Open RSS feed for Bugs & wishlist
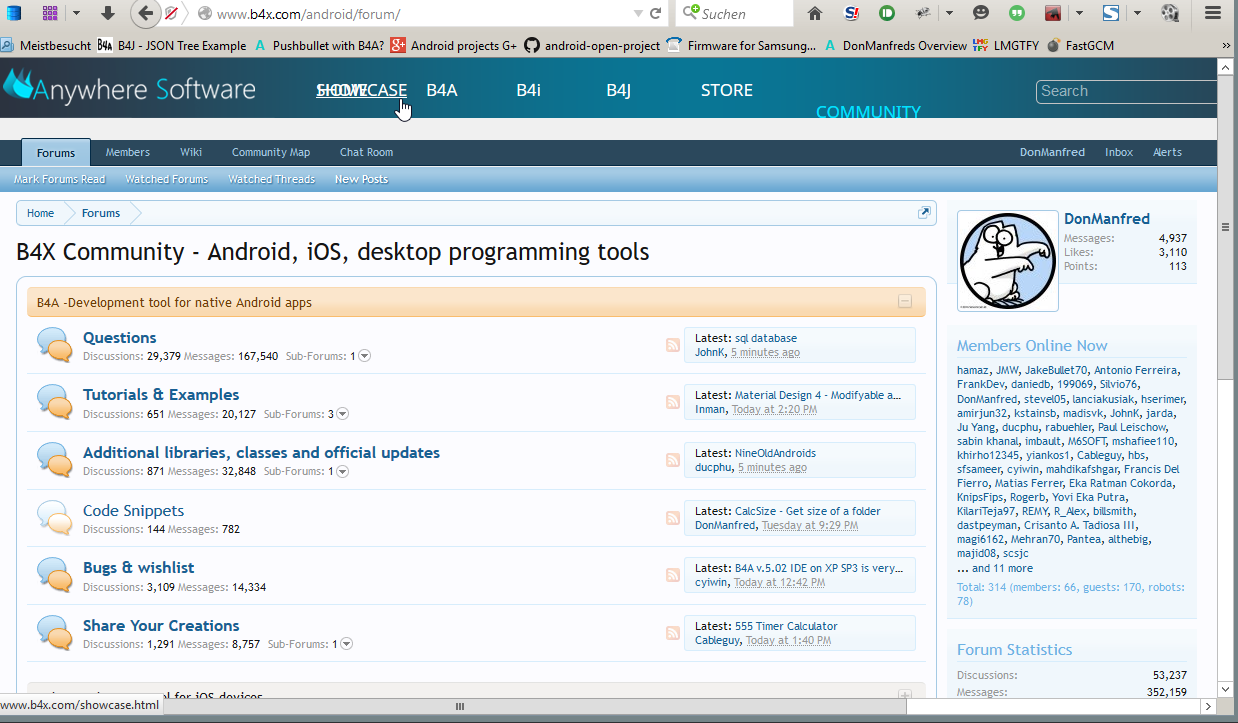The height and width of the screenshot is (723, 1238). 673,575
